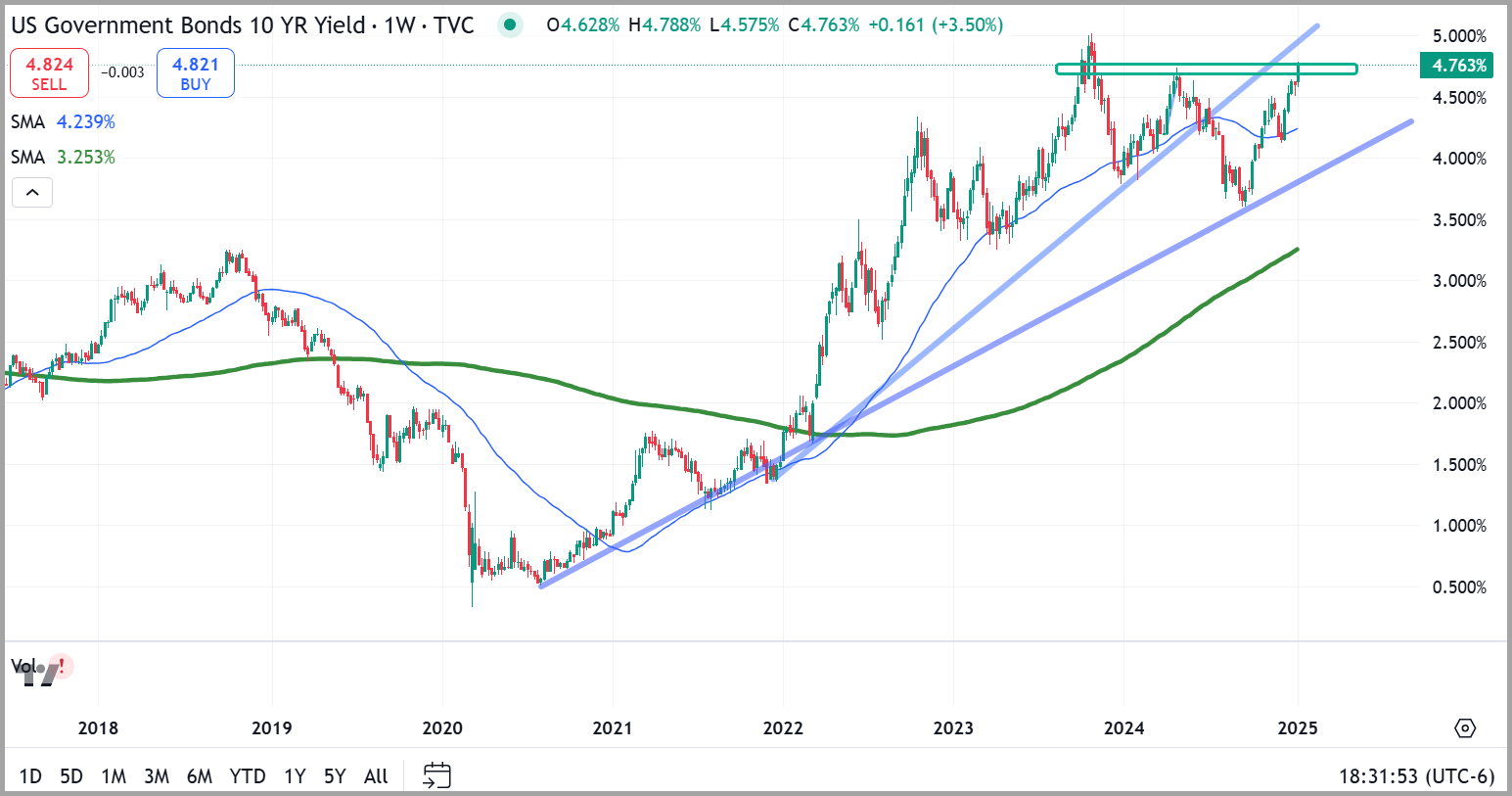Select the 1D time range

coord(30,776)
